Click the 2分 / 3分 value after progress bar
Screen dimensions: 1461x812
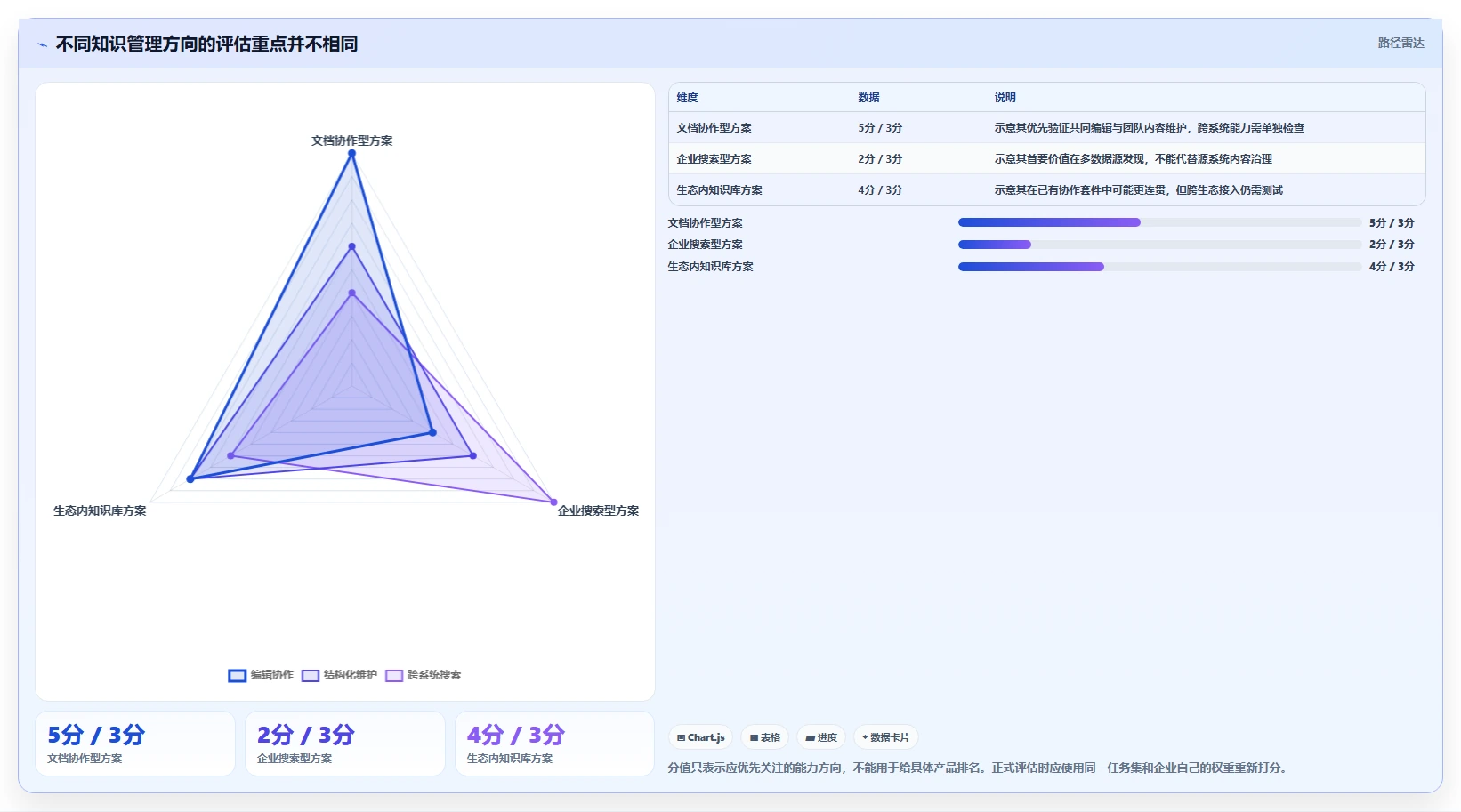1392,245
